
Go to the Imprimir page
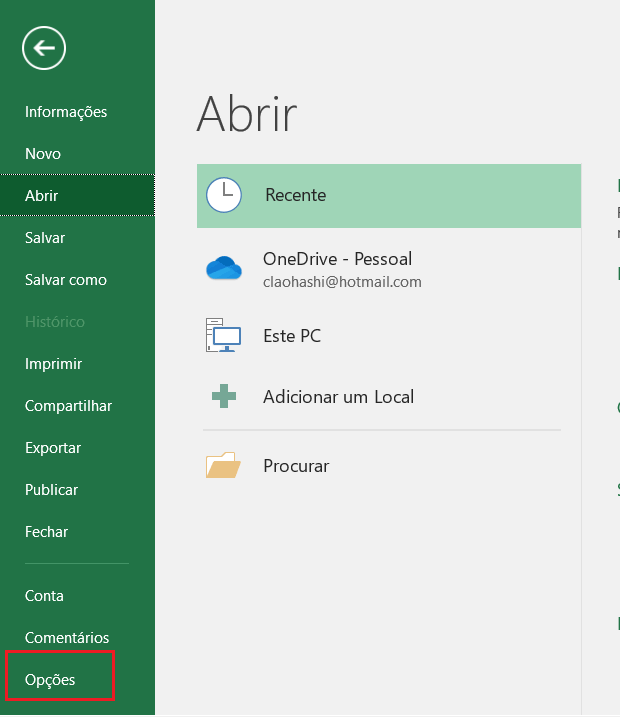click(x=53, y=364)
